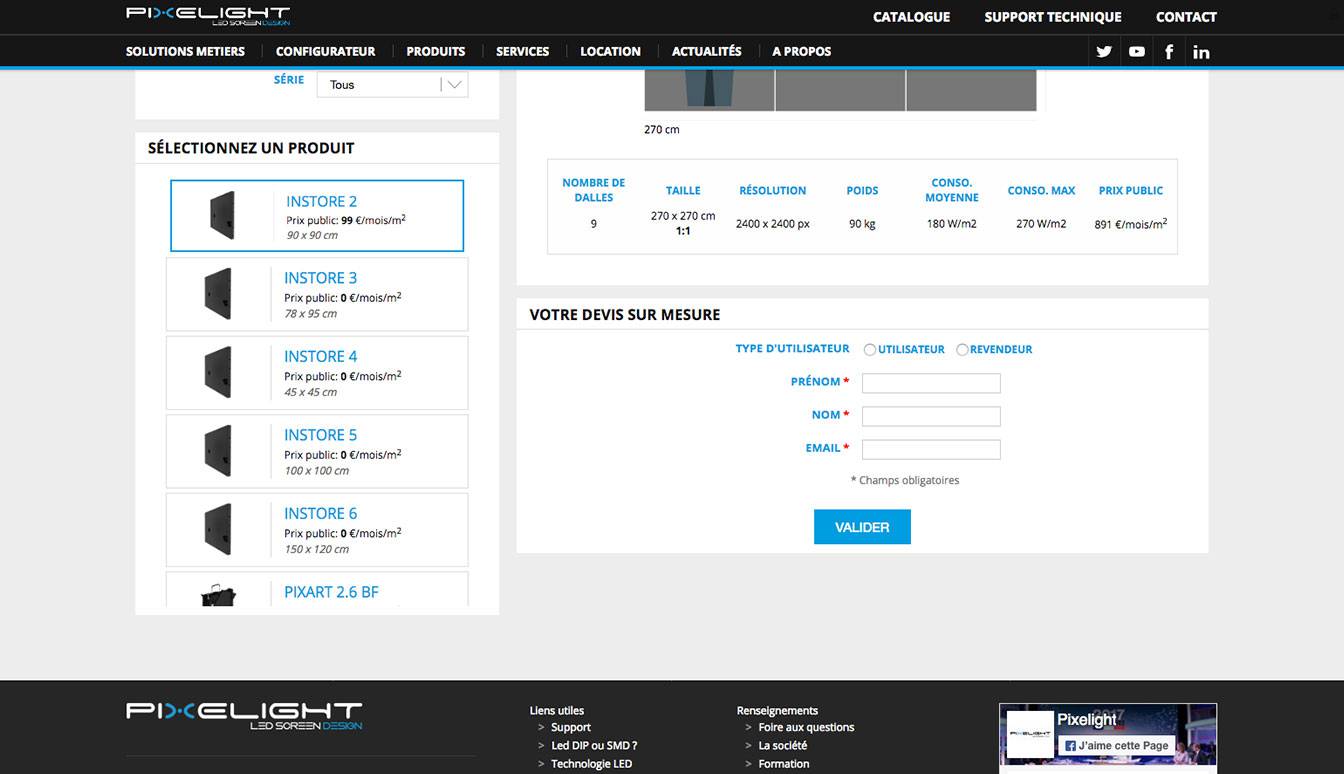The image size is (1344, 774).
Task: Submit the form with Valider
Action: pos(862,527)
